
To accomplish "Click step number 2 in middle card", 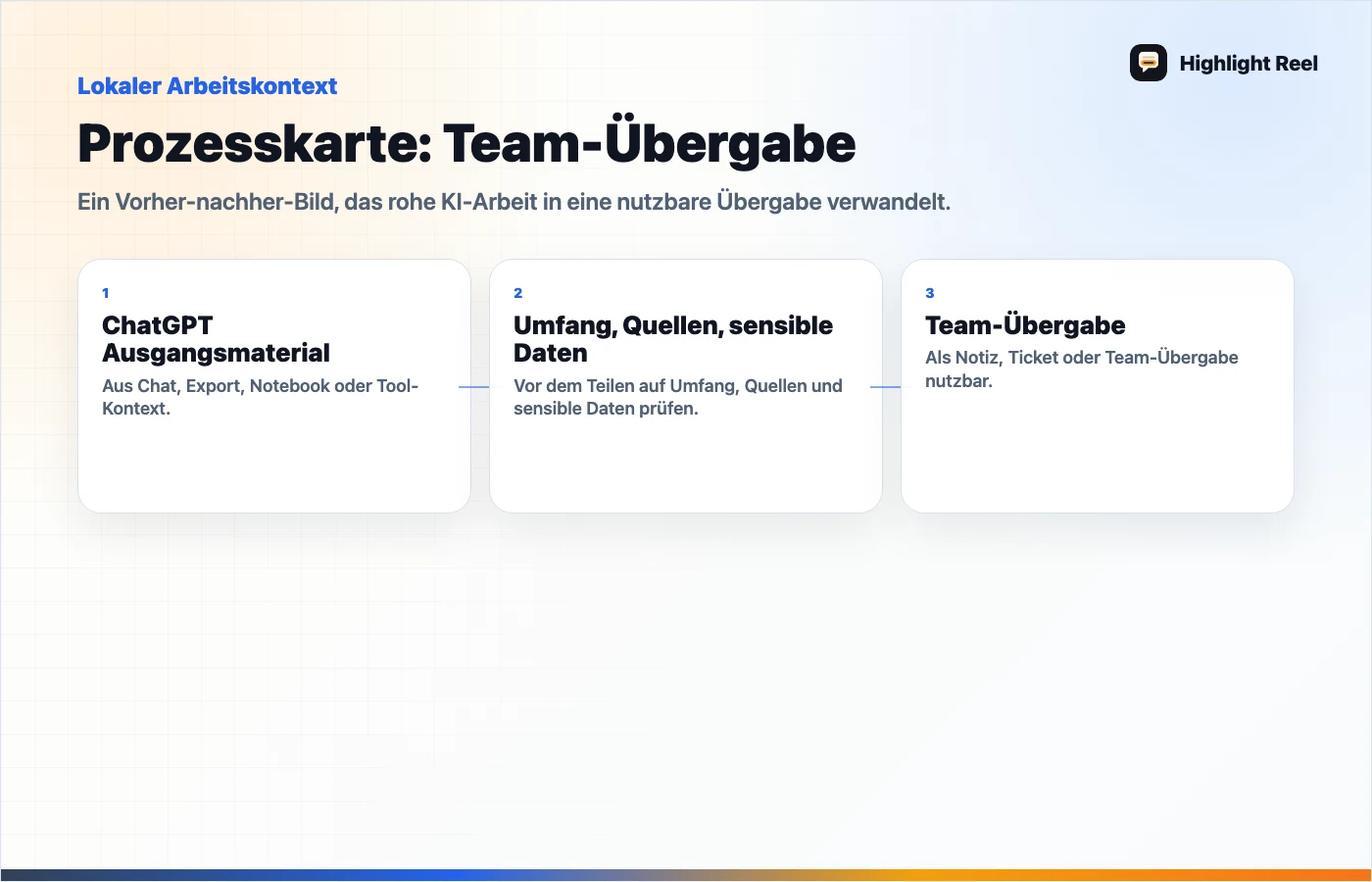I will [x=517, y=293].
